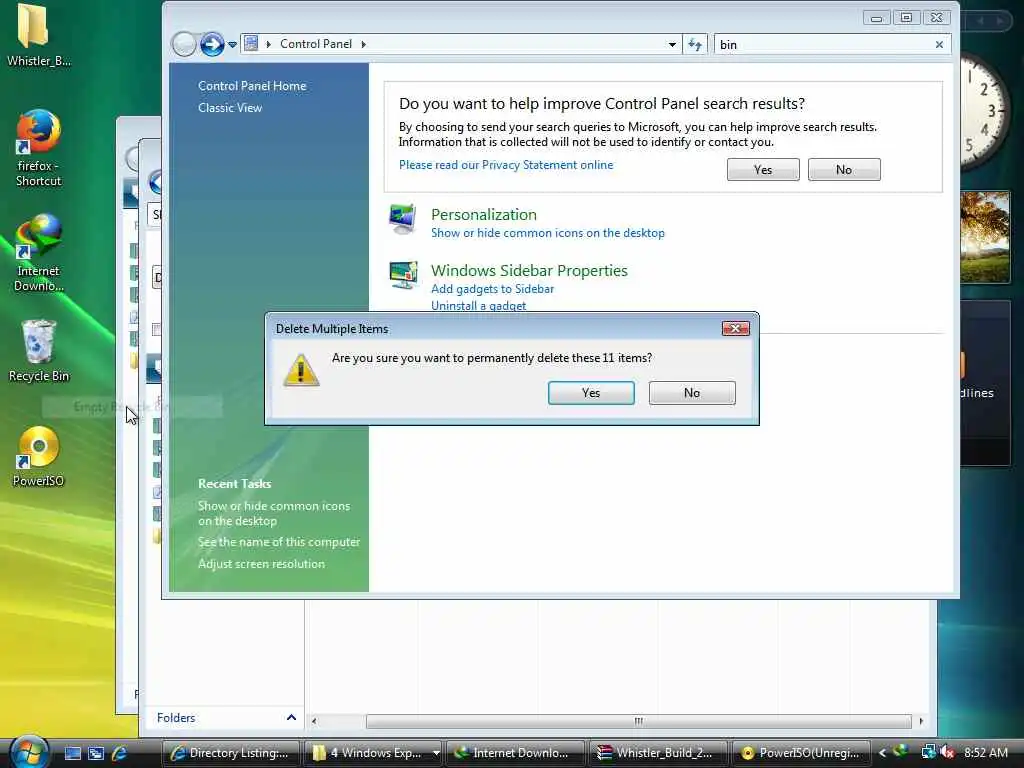Screen dimensions: 1024x768
Task: Select the PowerISO desktop icon
Action: point(39,457)
